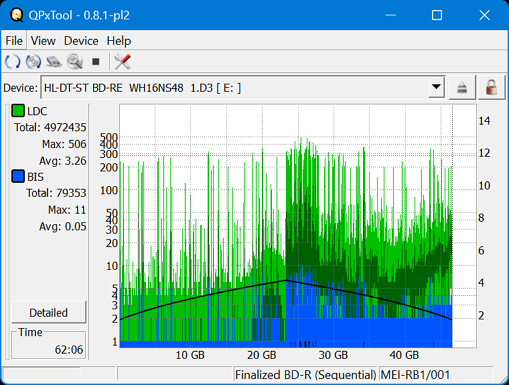This screenshot has height=385, width=509.
Task: Click the 20 GB axis label
Action: [x=262, y=355]
